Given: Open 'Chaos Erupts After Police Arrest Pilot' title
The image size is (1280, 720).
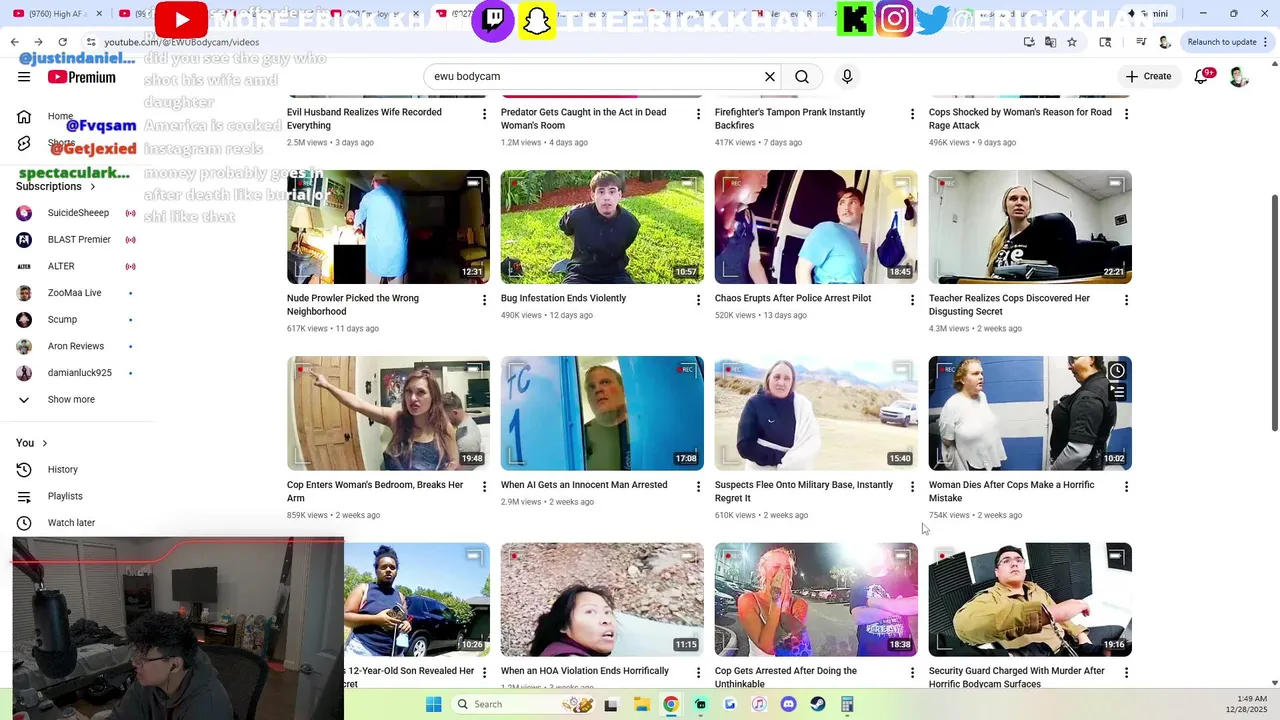Looking at the screenshot, I should click(x=793, y=298).
